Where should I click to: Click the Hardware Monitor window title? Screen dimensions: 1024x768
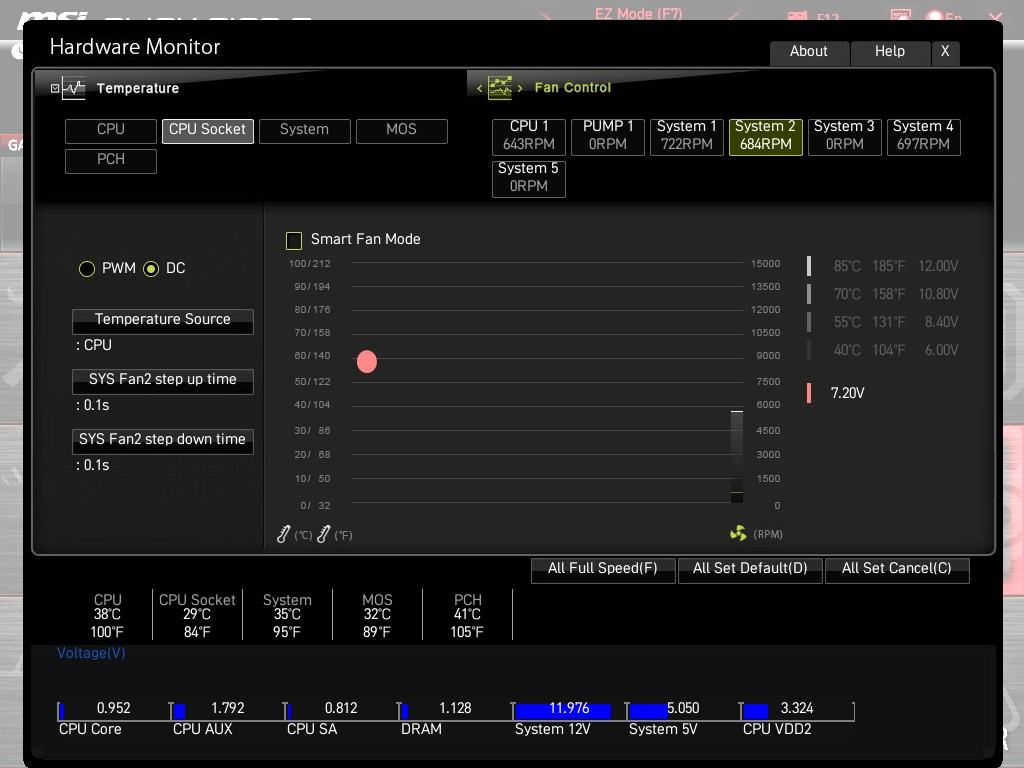135,46
